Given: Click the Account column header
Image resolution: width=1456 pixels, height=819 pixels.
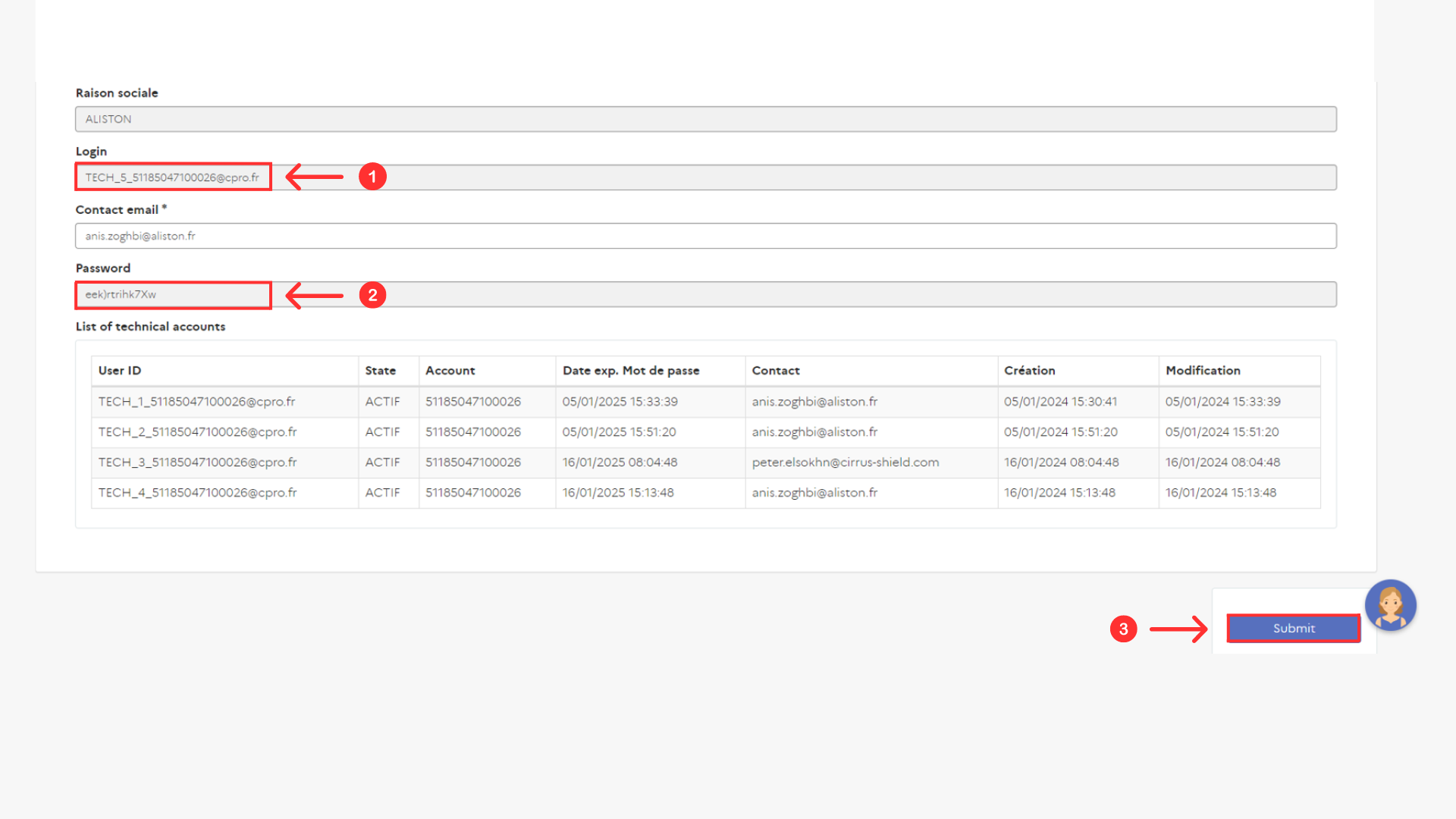Looking at the screenshot, I should 450,371.
